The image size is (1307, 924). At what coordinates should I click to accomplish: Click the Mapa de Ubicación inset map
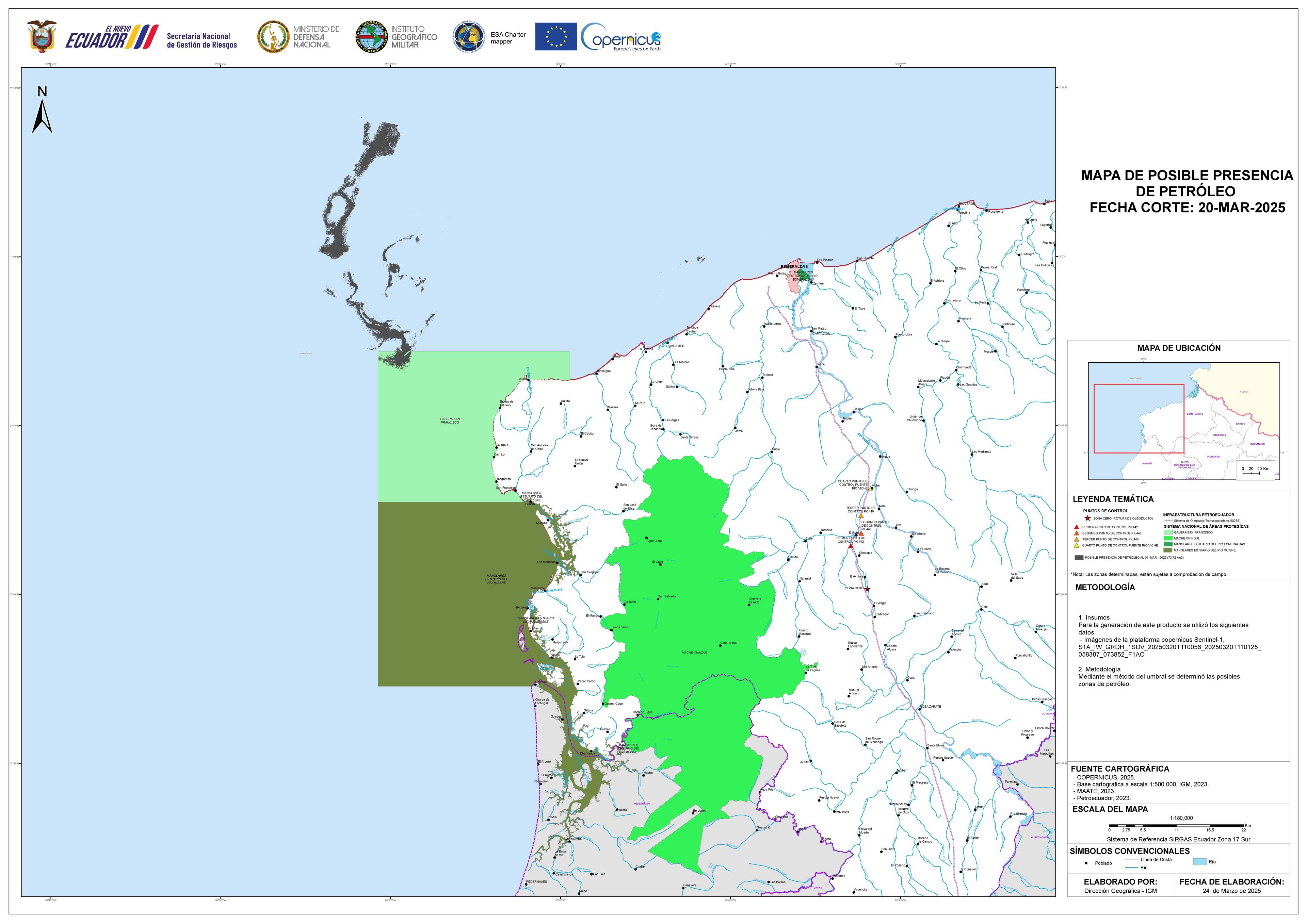(x=1183, y=421)
